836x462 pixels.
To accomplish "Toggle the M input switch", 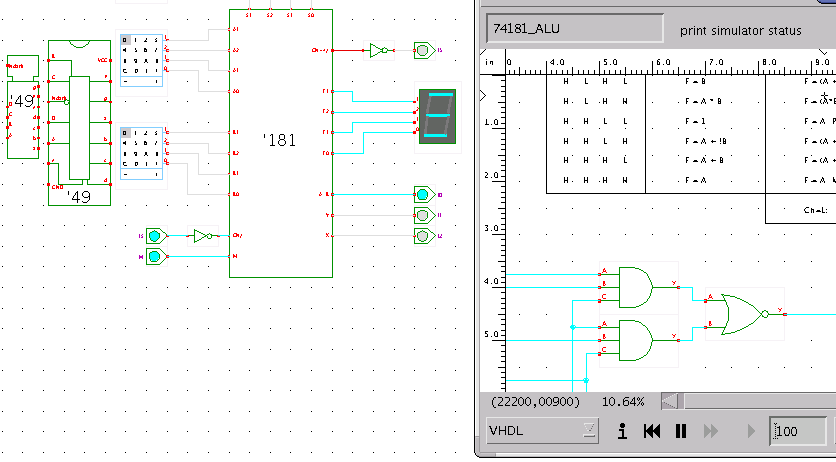I will [x=155, y=257].
